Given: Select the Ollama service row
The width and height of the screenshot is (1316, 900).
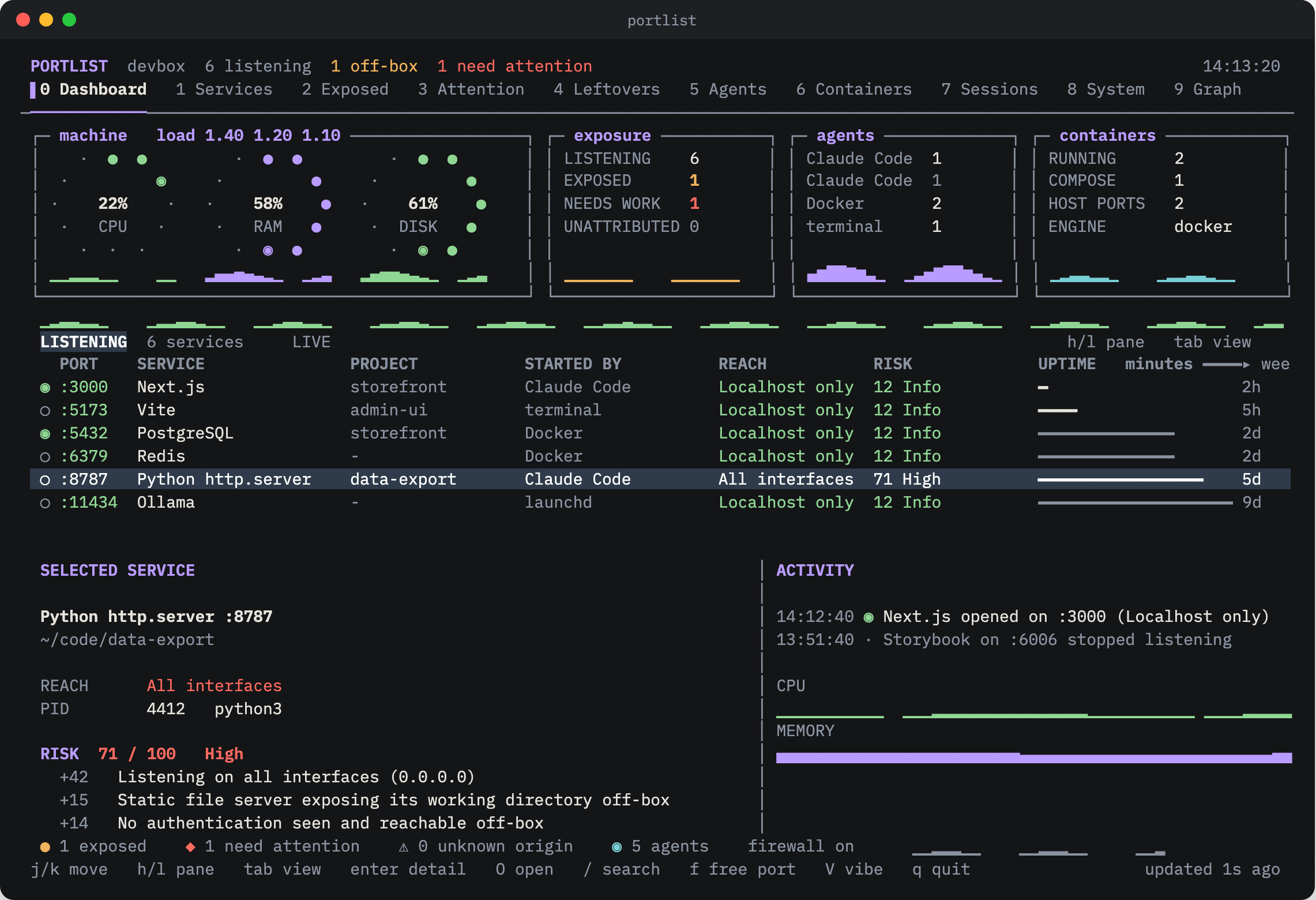Looking at the screenshot, I should tap(660, 502).
